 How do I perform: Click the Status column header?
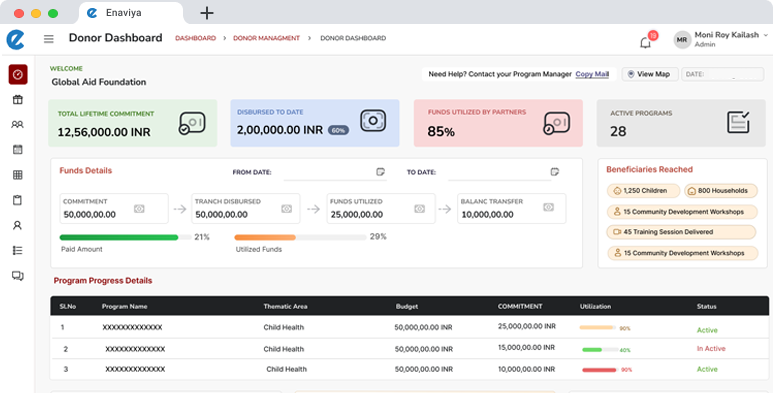706,306
